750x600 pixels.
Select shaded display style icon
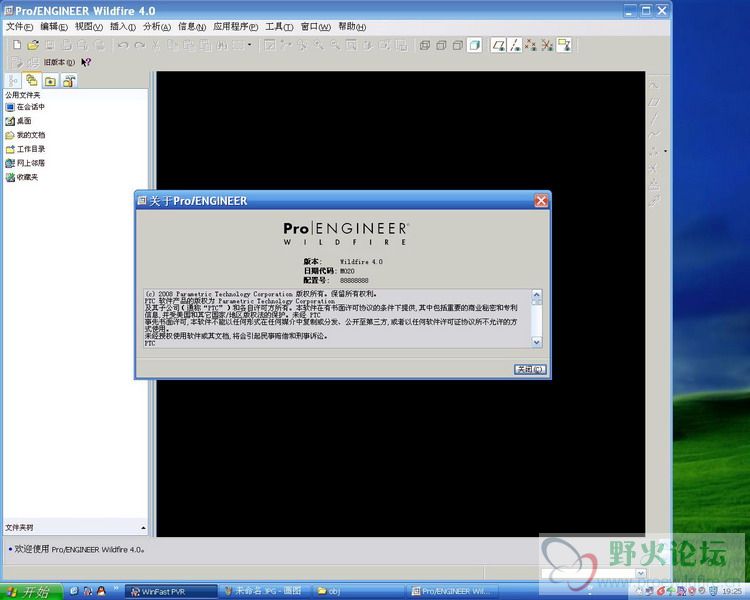(474, 45)
